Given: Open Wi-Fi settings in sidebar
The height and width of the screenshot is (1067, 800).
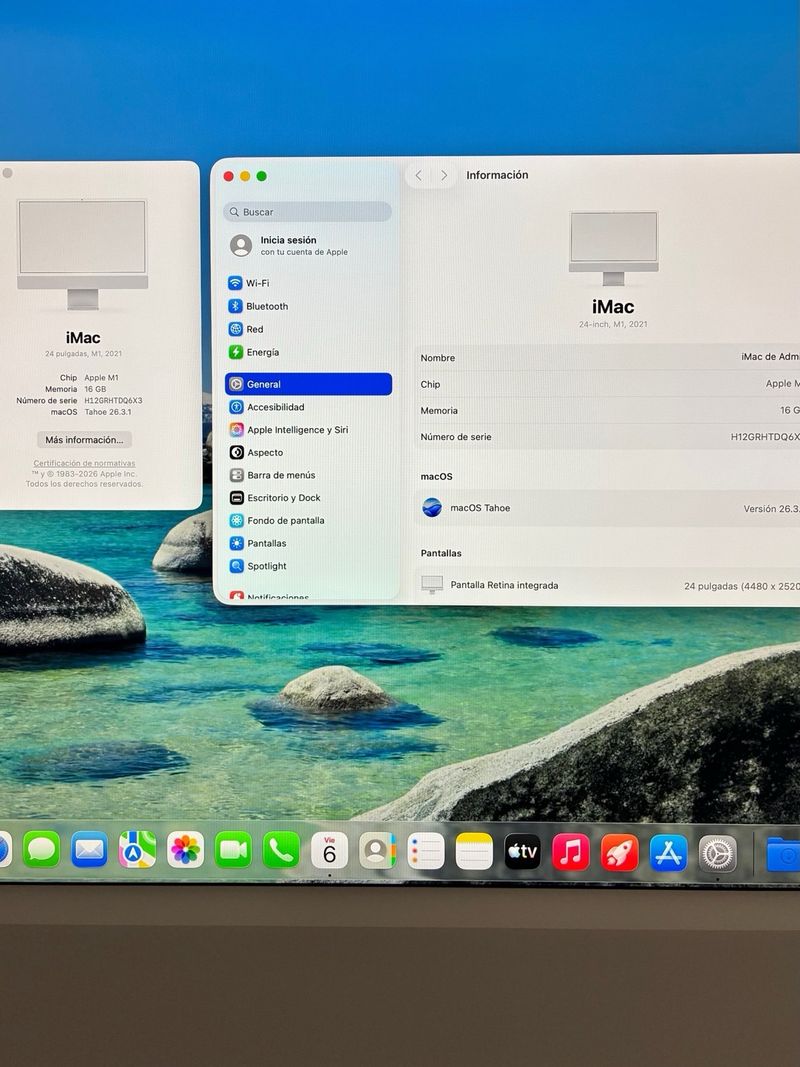Looking at the screenshot, I should 307,283.
